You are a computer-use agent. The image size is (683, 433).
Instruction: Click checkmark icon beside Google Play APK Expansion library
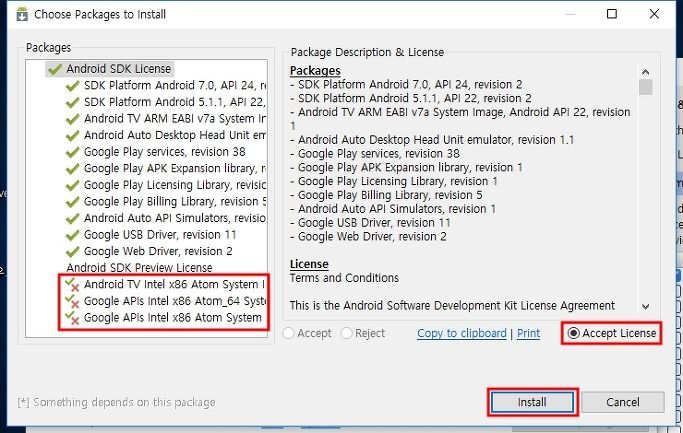coord(72,169)
